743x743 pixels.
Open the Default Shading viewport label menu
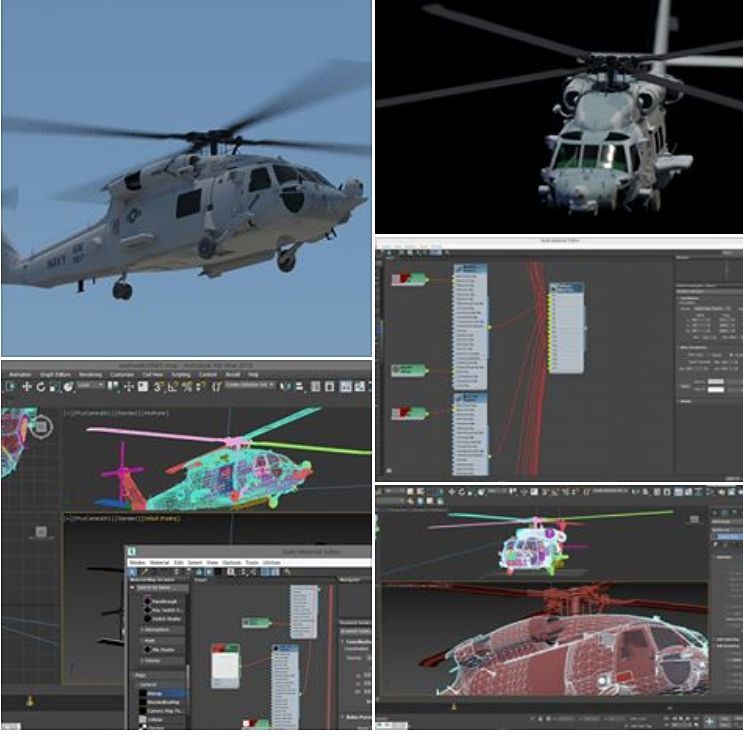pyautogui.click(x=160, y=518)
